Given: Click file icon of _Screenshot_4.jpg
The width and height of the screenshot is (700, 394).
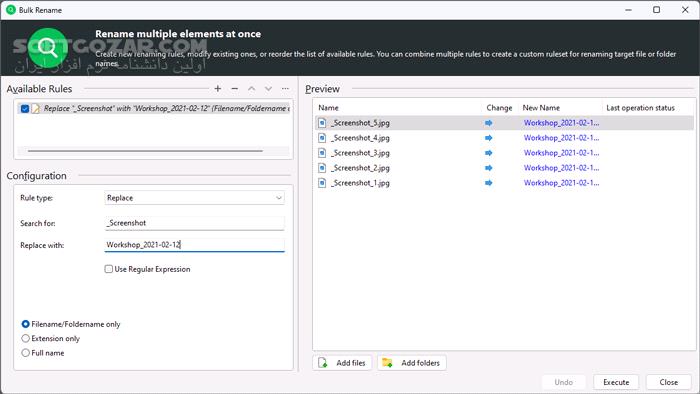Looking at the screenshot, I should (322, 138).
